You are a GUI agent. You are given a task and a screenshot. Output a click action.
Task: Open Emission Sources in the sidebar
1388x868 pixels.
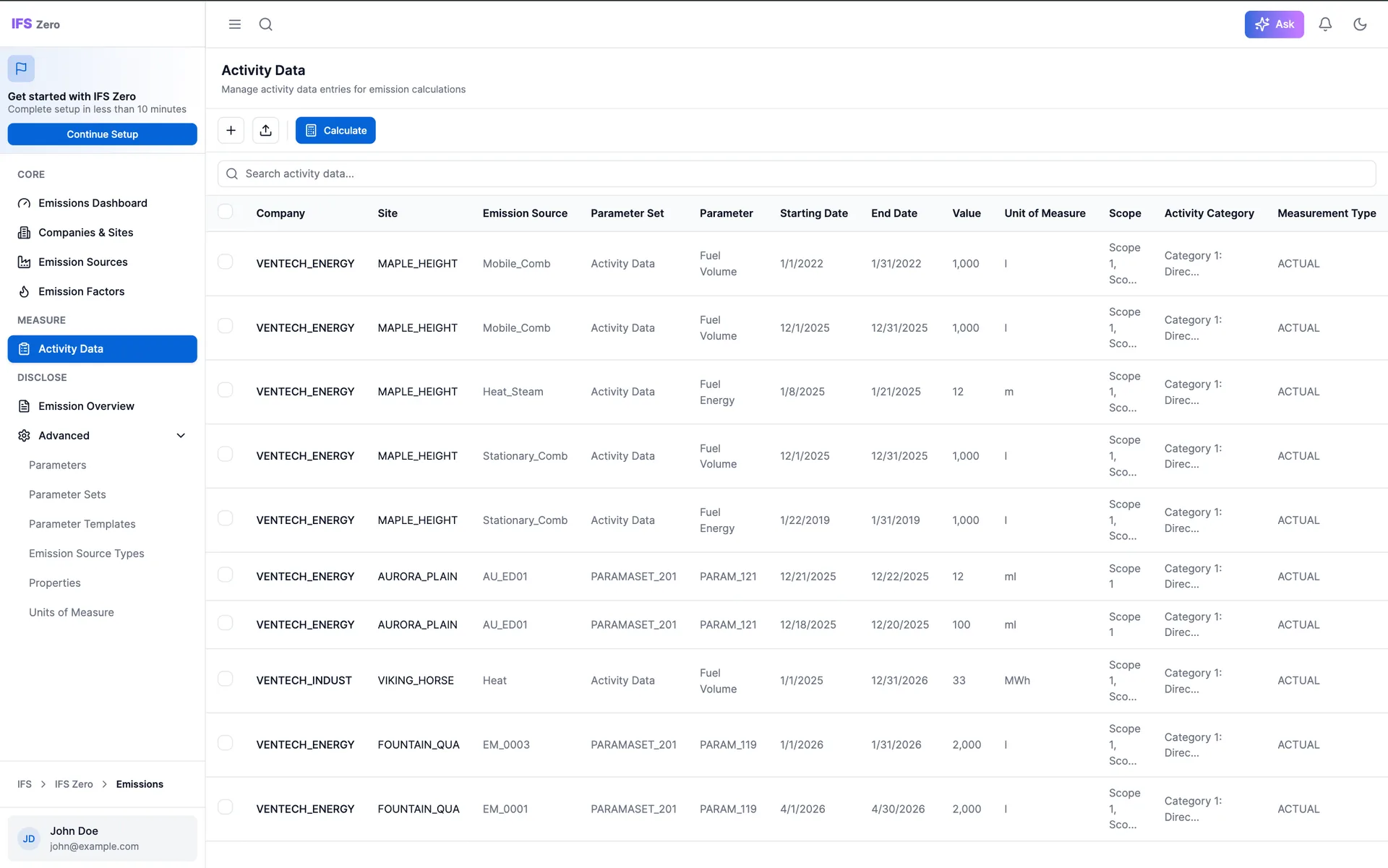click(x=82, y=262)
